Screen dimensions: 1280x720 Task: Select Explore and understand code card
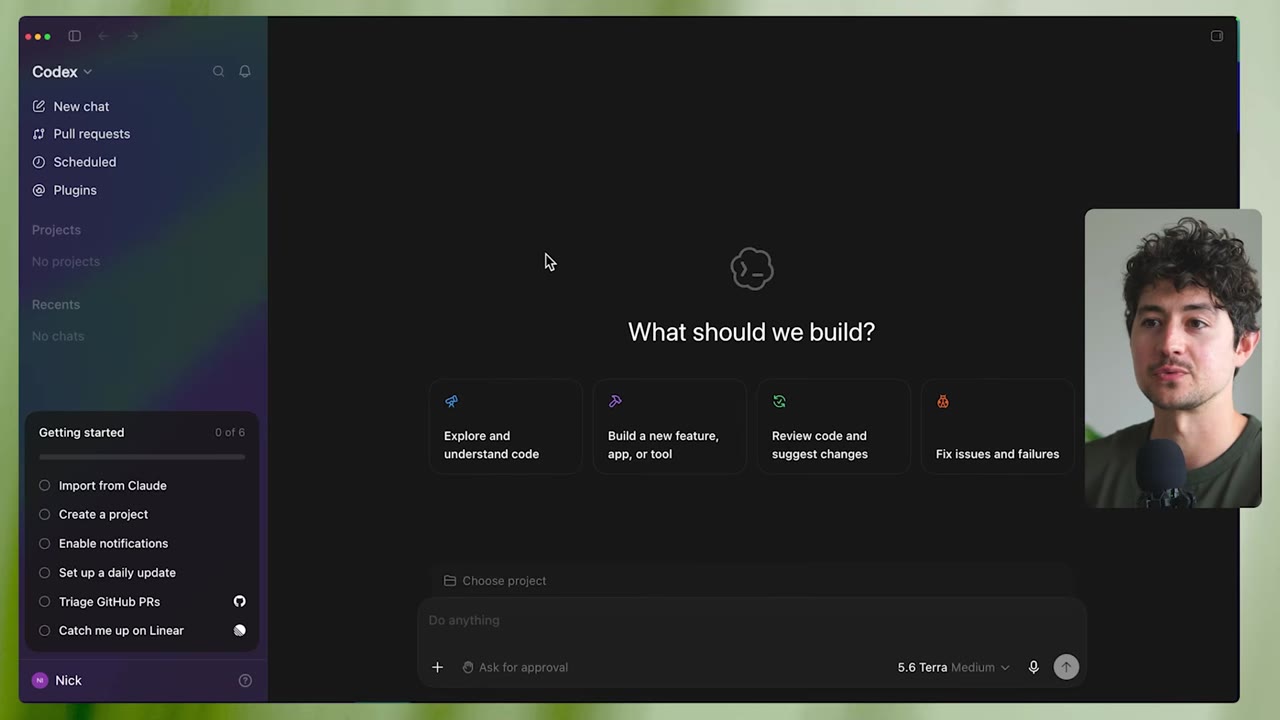point(506,427)
